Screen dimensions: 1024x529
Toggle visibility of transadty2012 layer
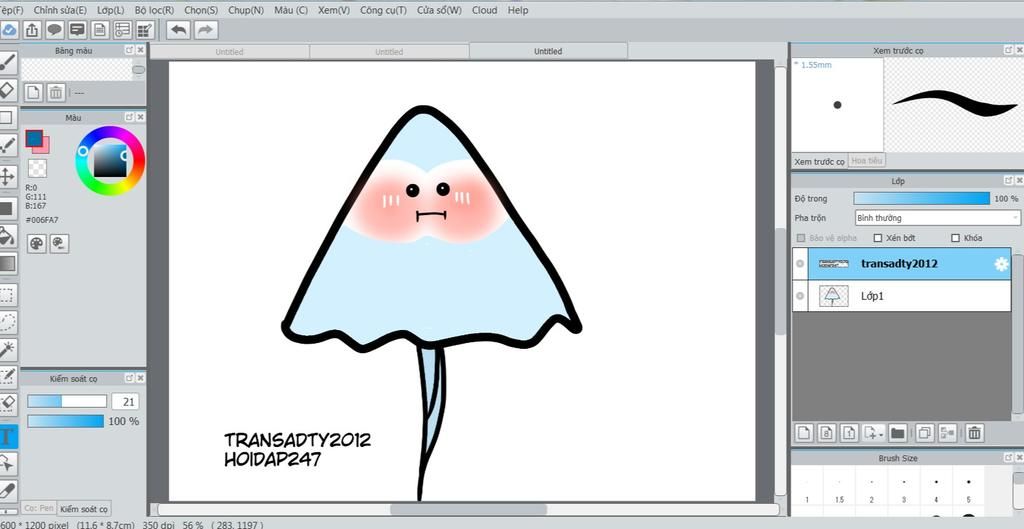[800, 264]
